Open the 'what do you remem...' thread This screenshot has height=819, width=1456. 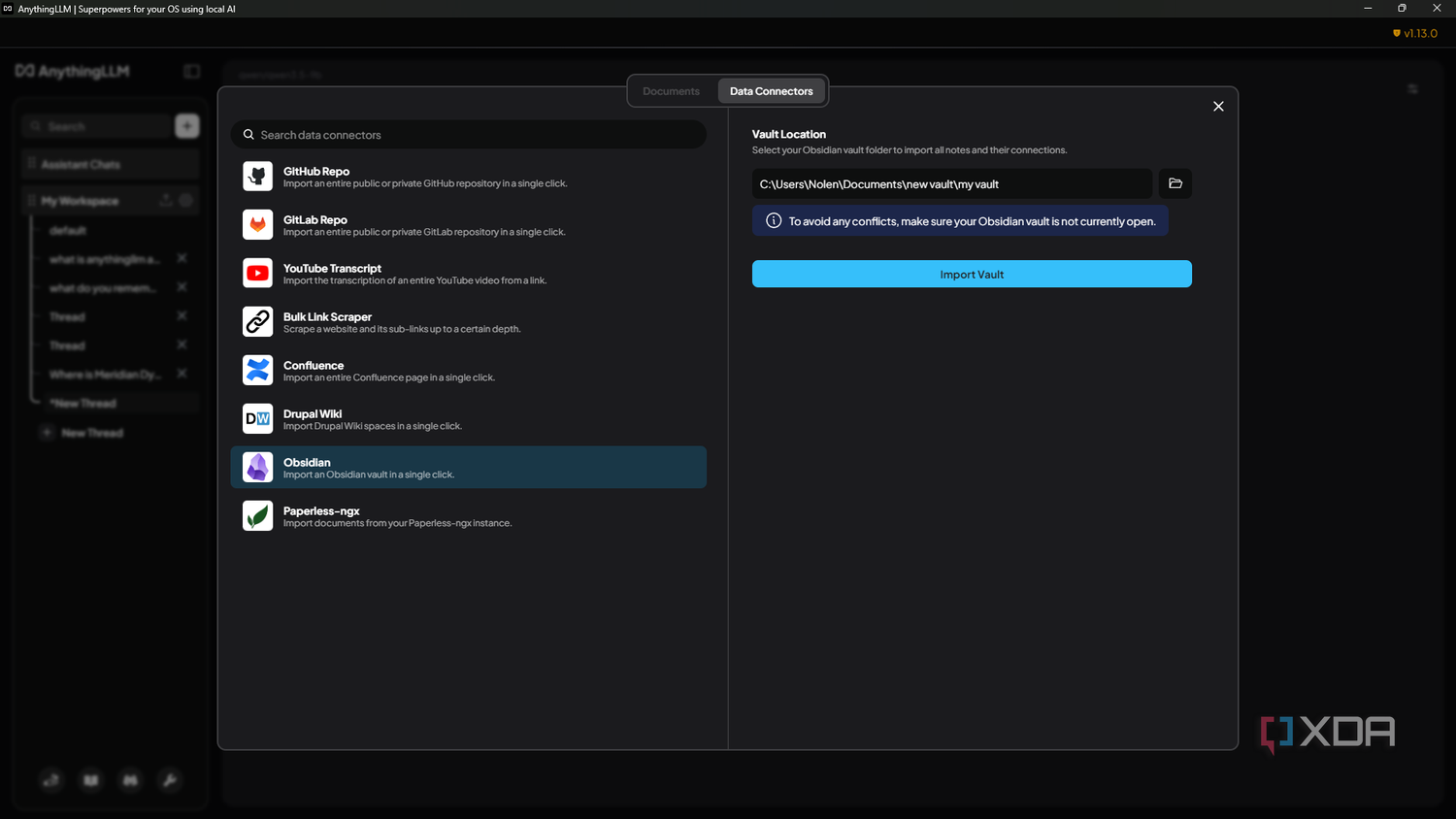point(103,288)
